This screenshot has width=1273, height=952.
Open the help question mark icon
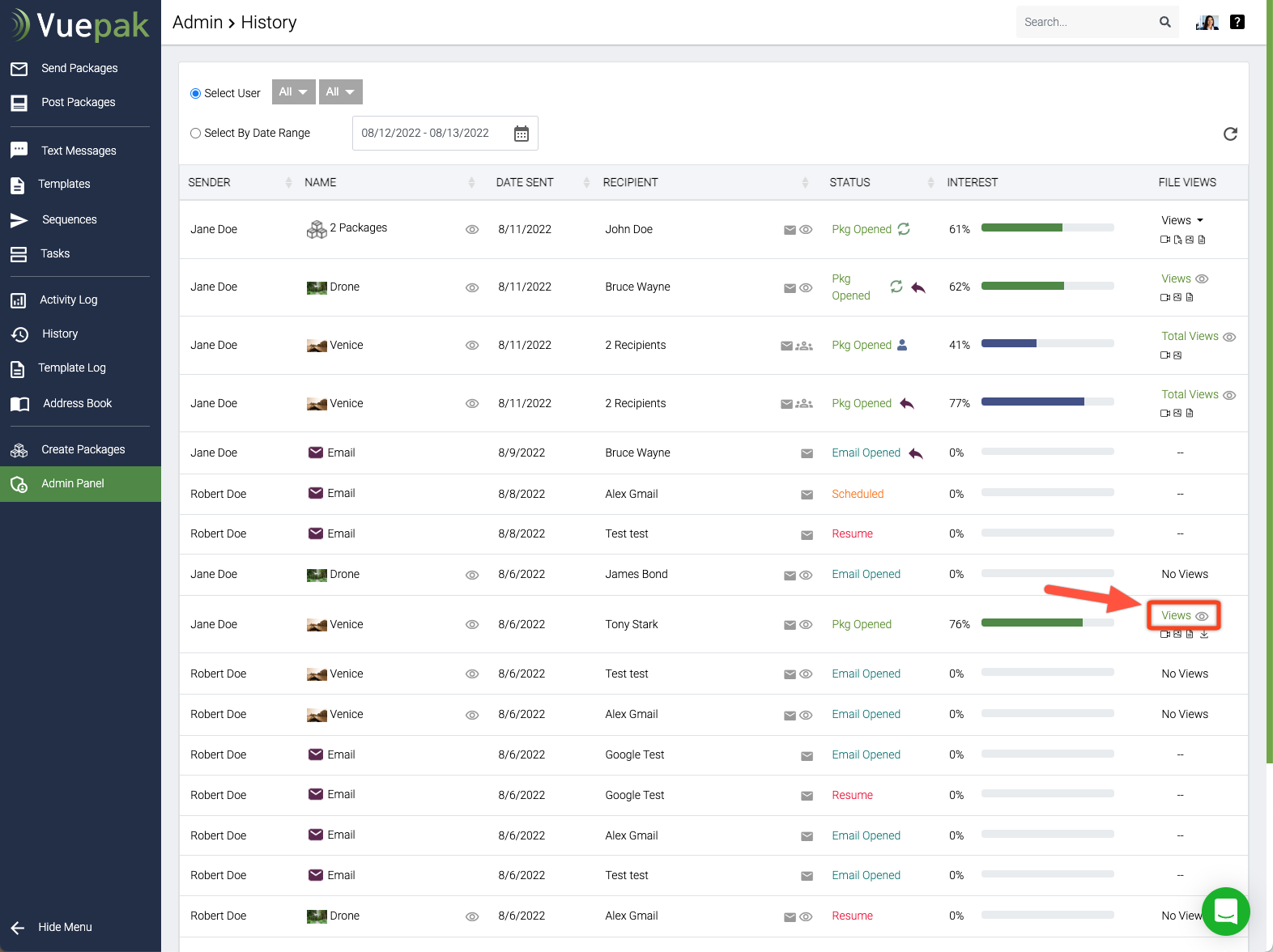coord(1237,22)
